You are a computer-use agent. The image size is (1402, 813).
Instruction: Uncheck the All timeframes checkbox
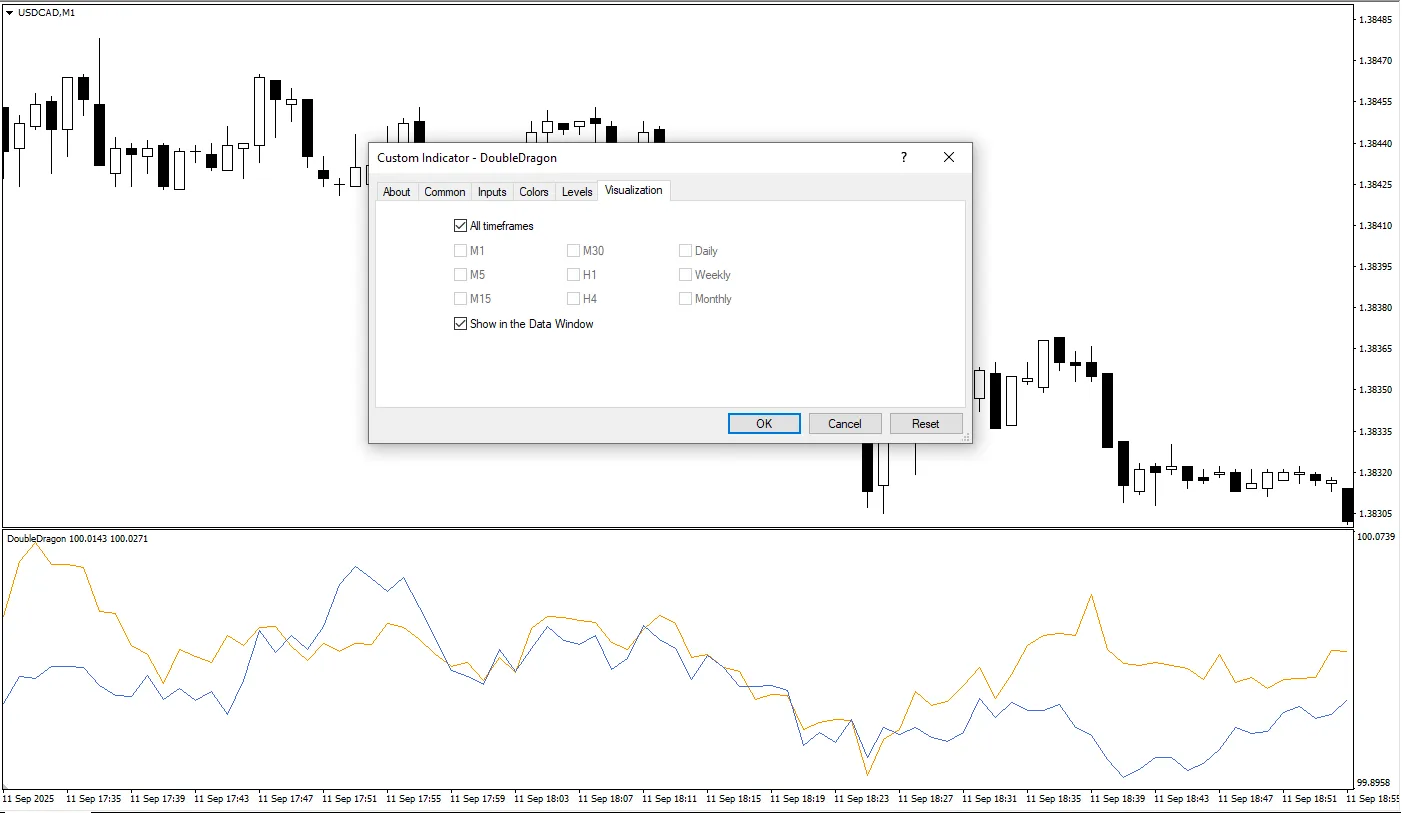(x=461, y=226)
